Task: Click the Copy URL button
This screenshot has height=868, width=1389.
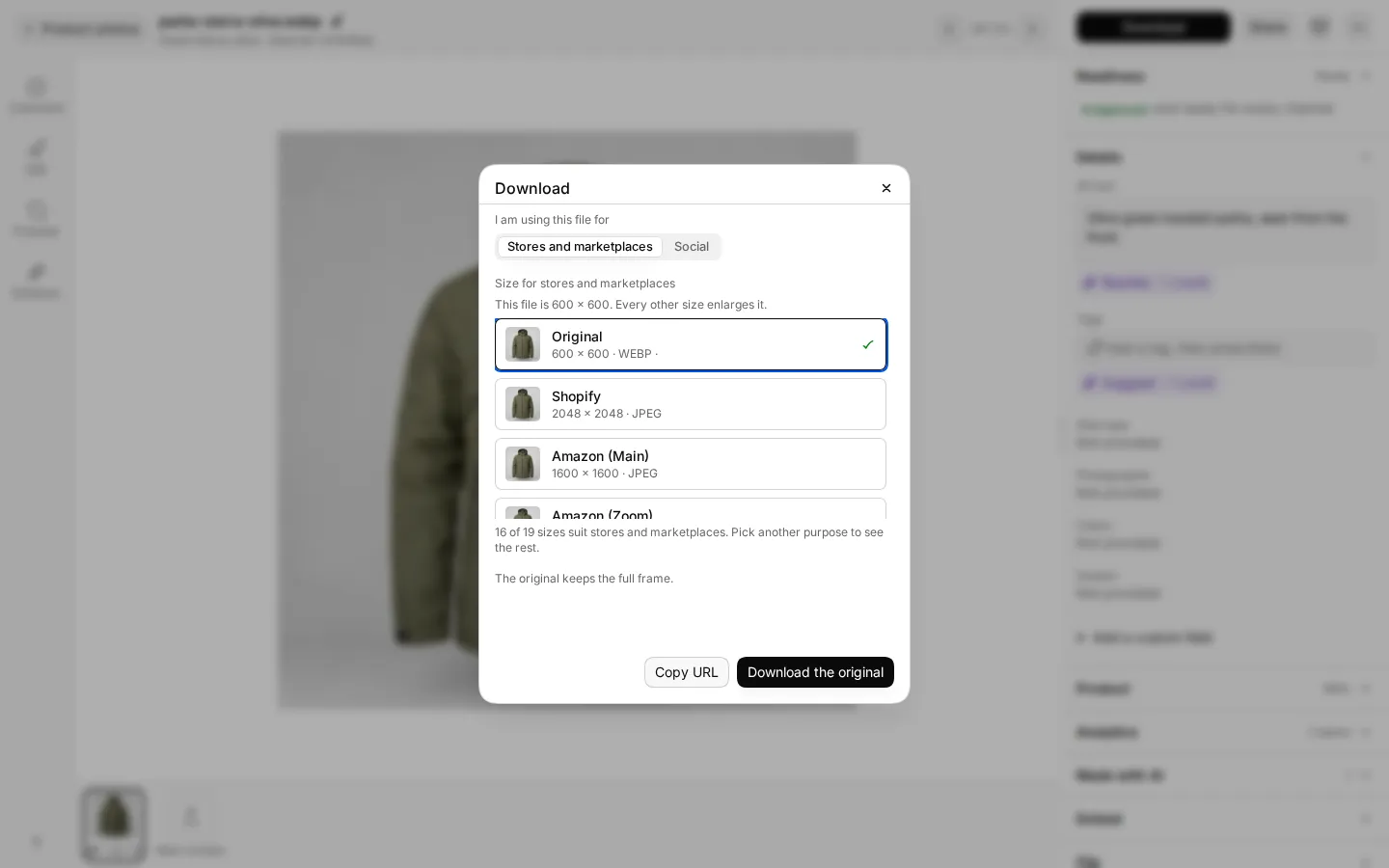Action: (x=687, y=672)
